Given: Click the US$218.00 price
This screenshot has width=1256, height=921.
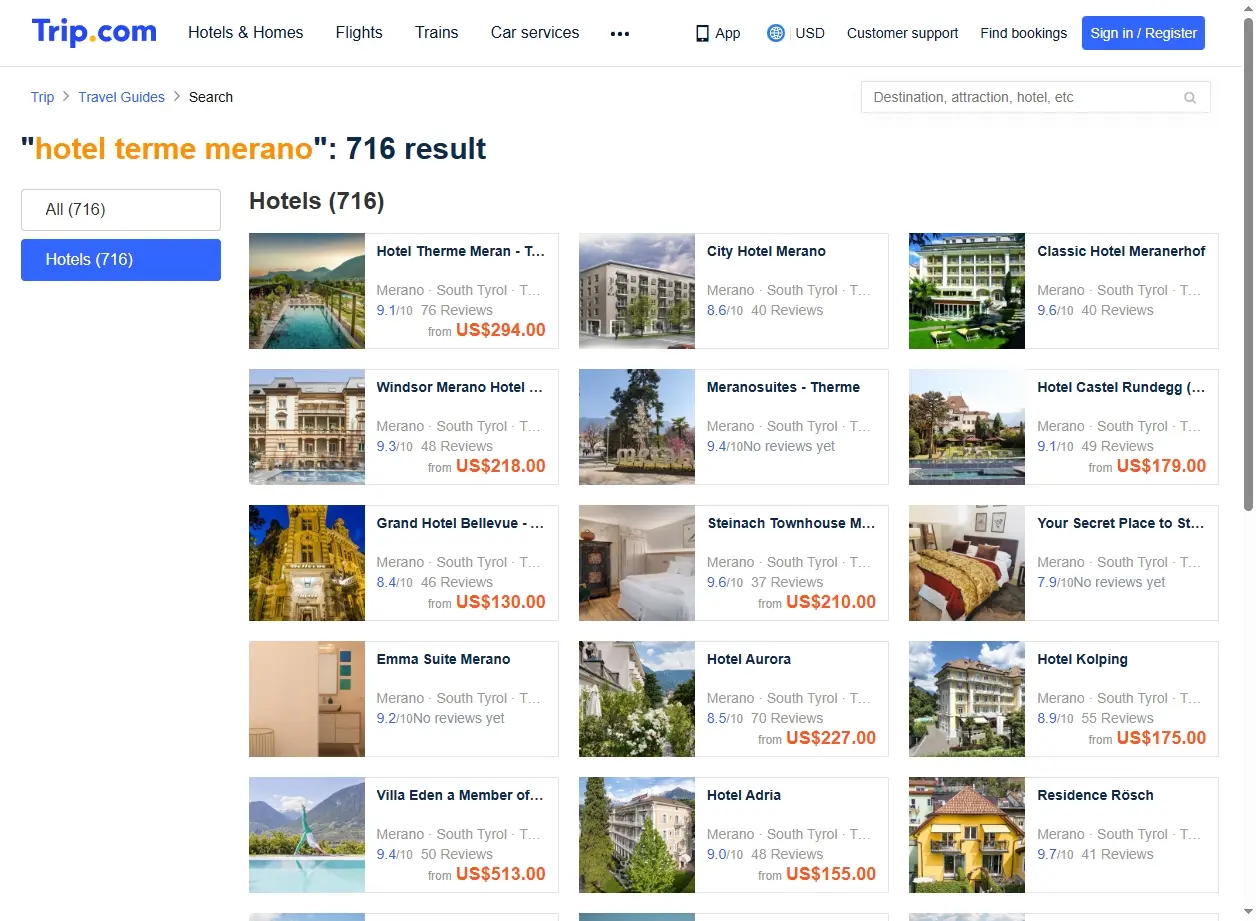Looking at the screenshot, I should click(501, 466).
